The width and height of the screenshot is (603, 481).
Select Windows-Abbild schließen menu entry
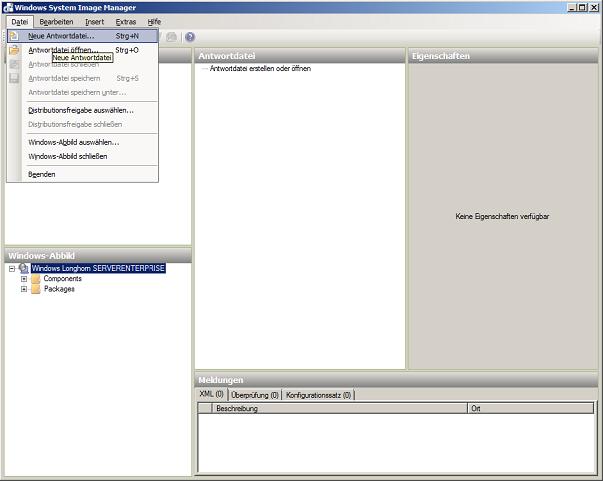[x=83, y=156]
